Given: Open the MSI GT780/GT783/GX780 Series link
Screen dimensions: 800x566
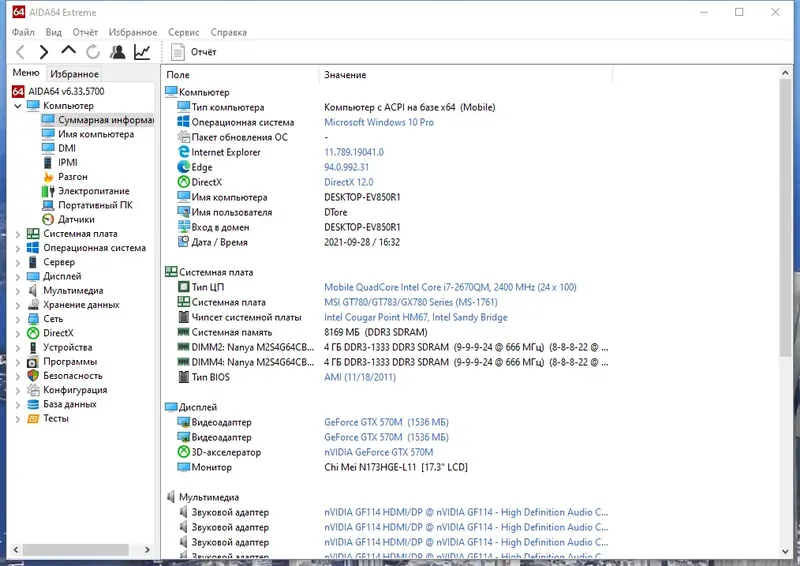Looking at the screenshot, I should (x=411, y=302).
